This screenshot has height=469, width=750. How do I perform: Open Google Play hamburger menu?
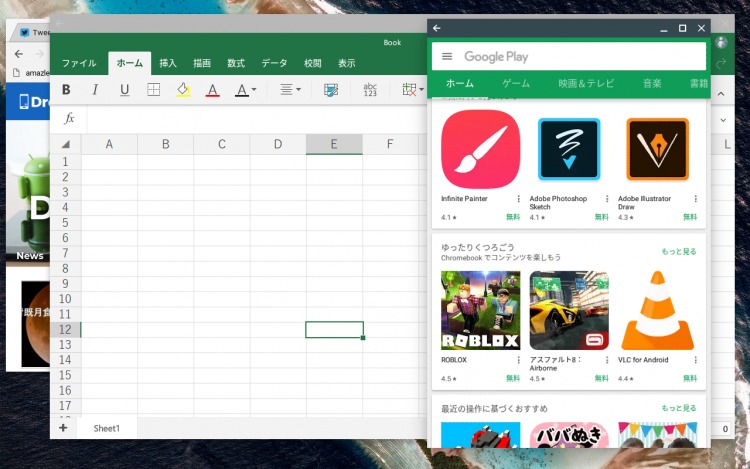point(447,56)
